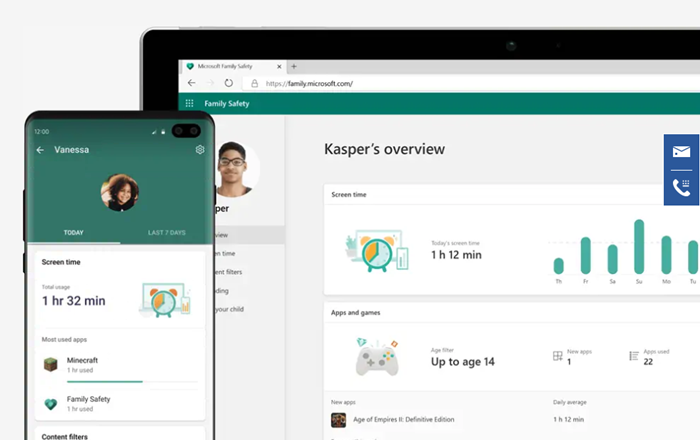Viewport: 700px width, 440px height.
Task: Click 'Up to age 14' age filter
Action: (463, 362)
